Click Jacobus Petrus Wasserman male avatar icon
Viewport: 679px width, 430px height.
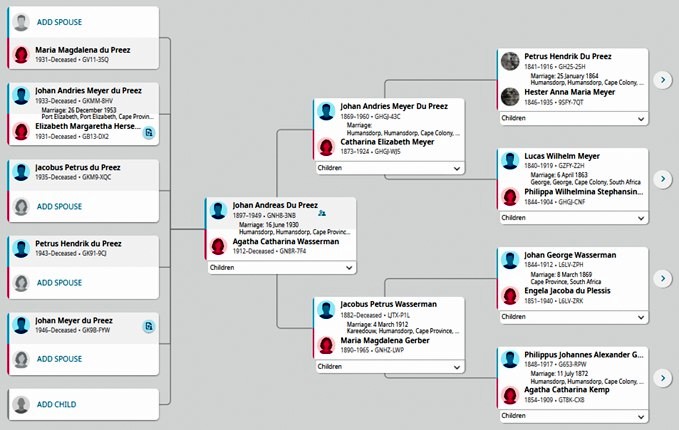[326, 309]
